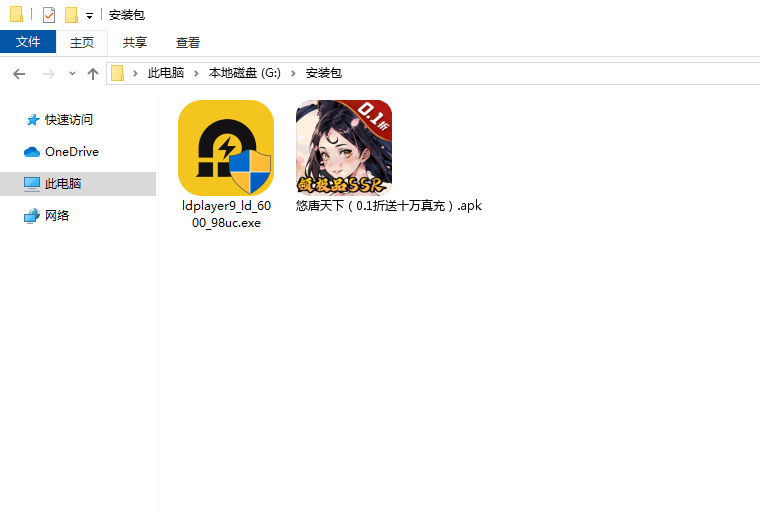Click 此电脑 in the address breadcrumb
This screenshot has height=512, width=760.
[165, 73]
